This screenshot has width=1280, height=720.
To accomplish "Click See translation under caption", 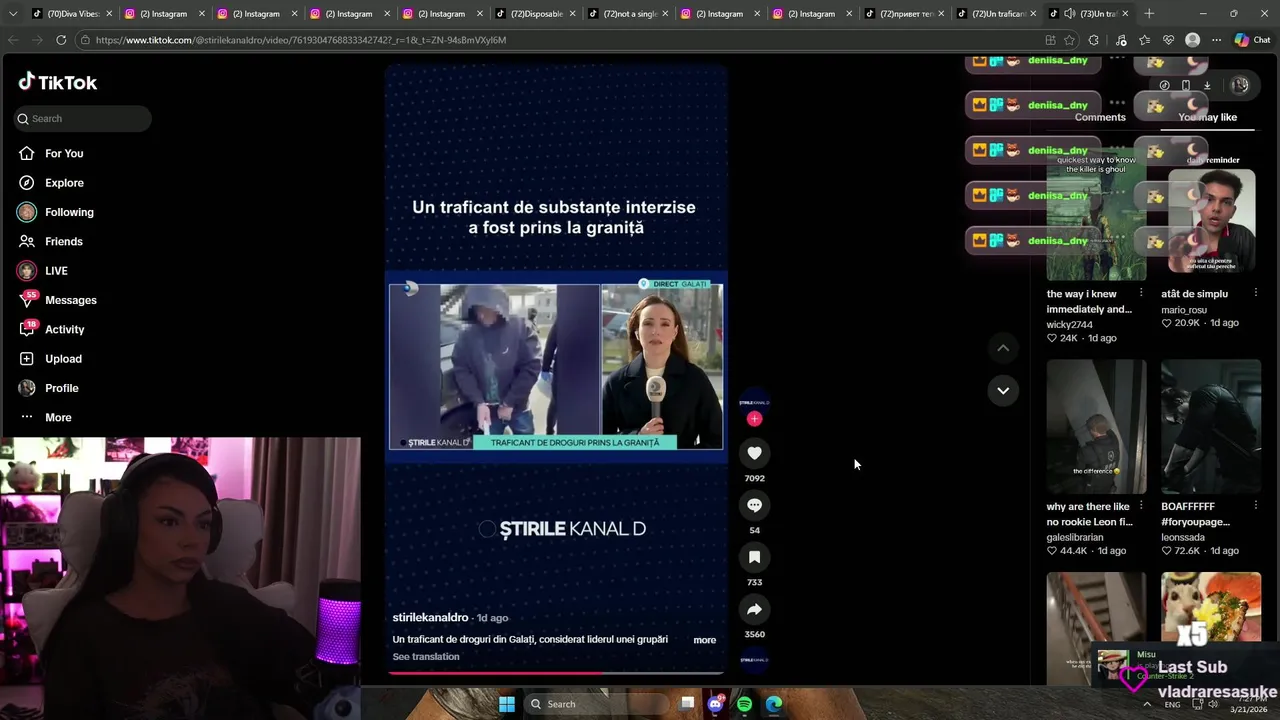I will (x=426, y=657).
